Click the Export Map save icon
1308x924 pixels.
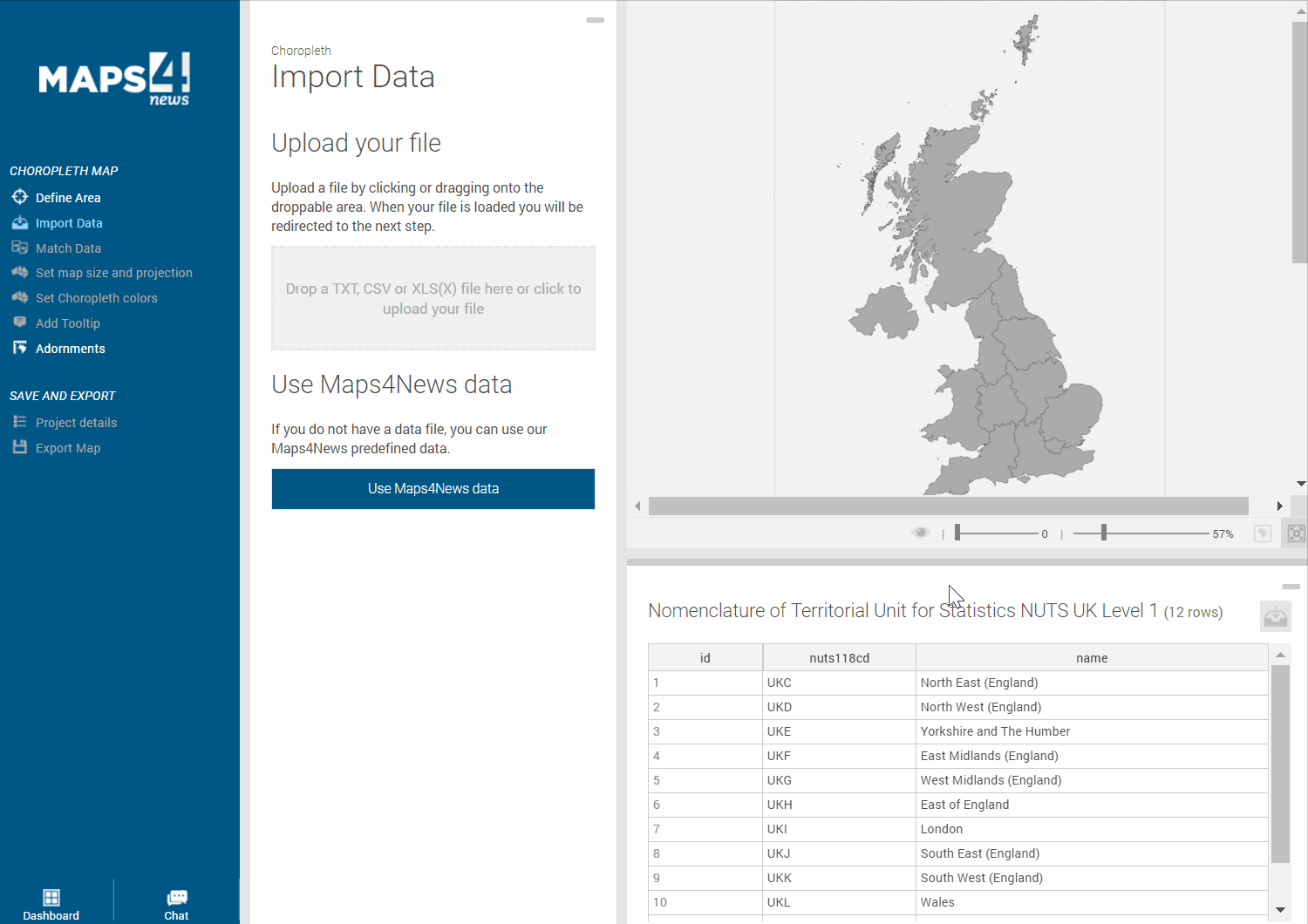pos(20,447)
